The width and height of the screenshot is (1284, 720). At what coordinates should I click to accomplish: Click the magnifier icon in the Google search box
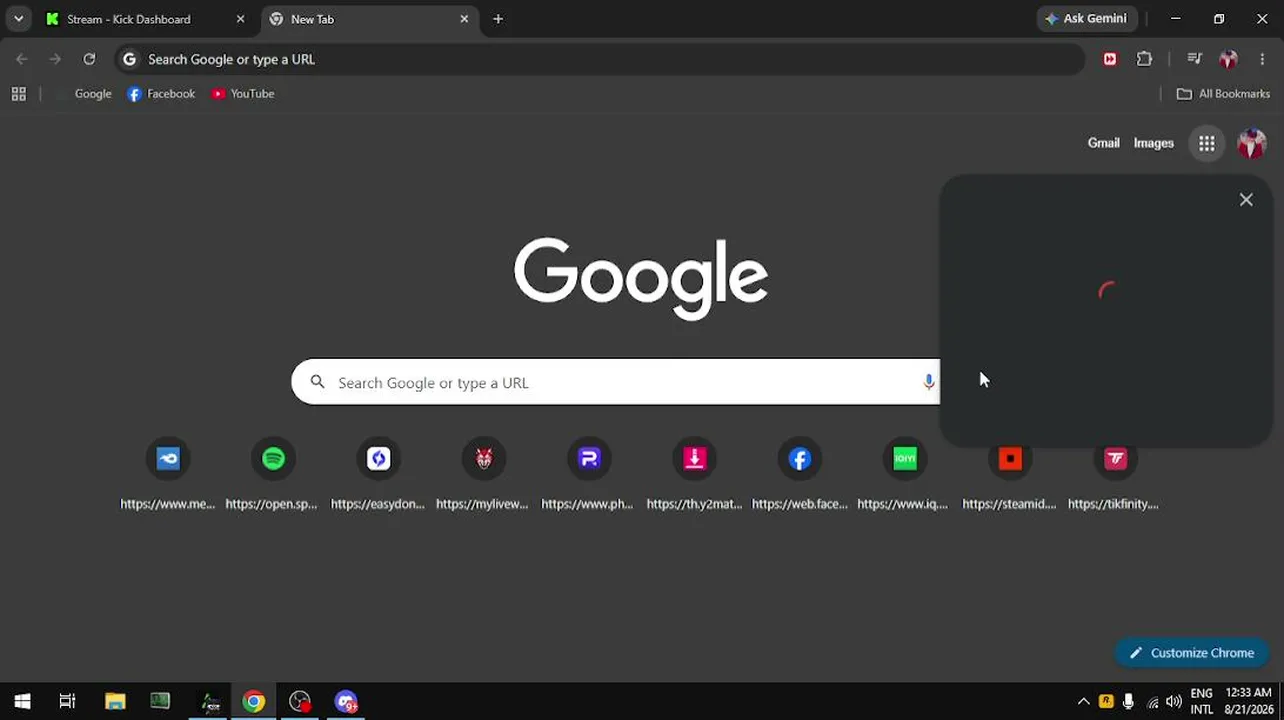click(318, 382)
